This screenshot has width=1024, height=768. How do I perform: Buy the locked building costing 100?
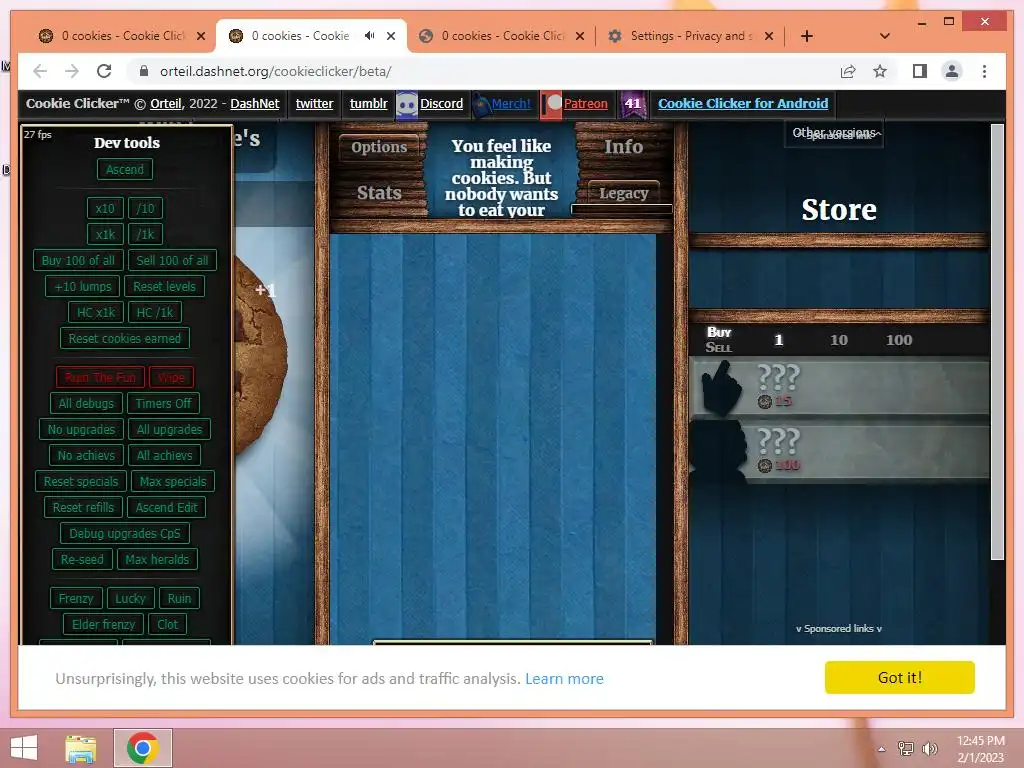839,452
